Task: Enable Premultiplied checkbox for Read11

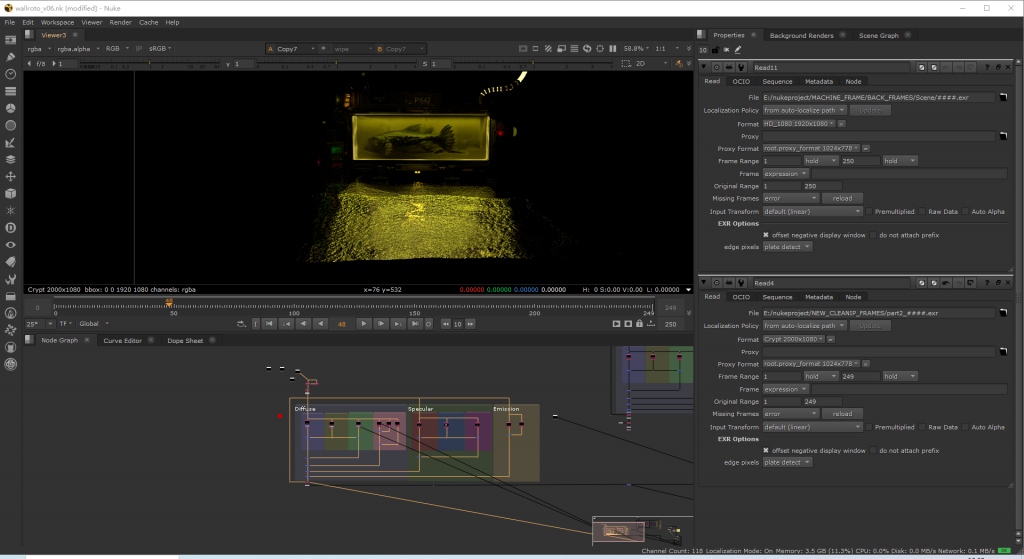Action: pos(869,212)
